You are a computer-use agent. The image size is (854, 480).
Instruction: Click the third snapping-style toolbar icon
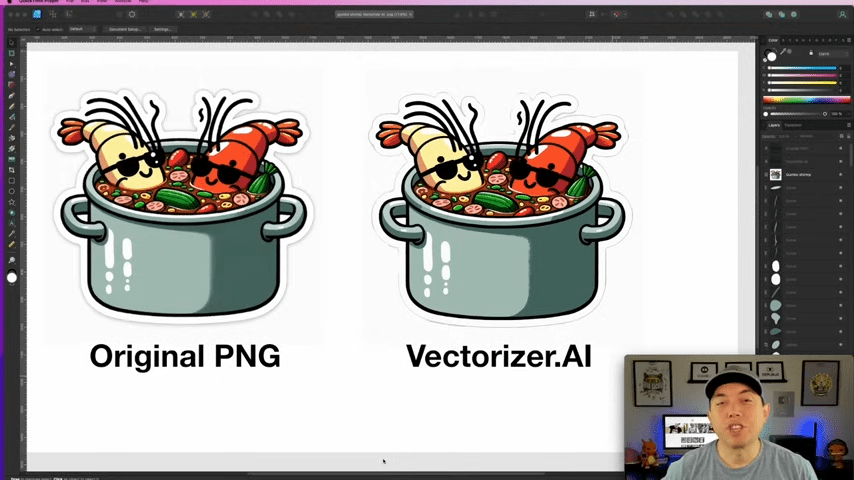pyautogui.click(x=206, y=15)
